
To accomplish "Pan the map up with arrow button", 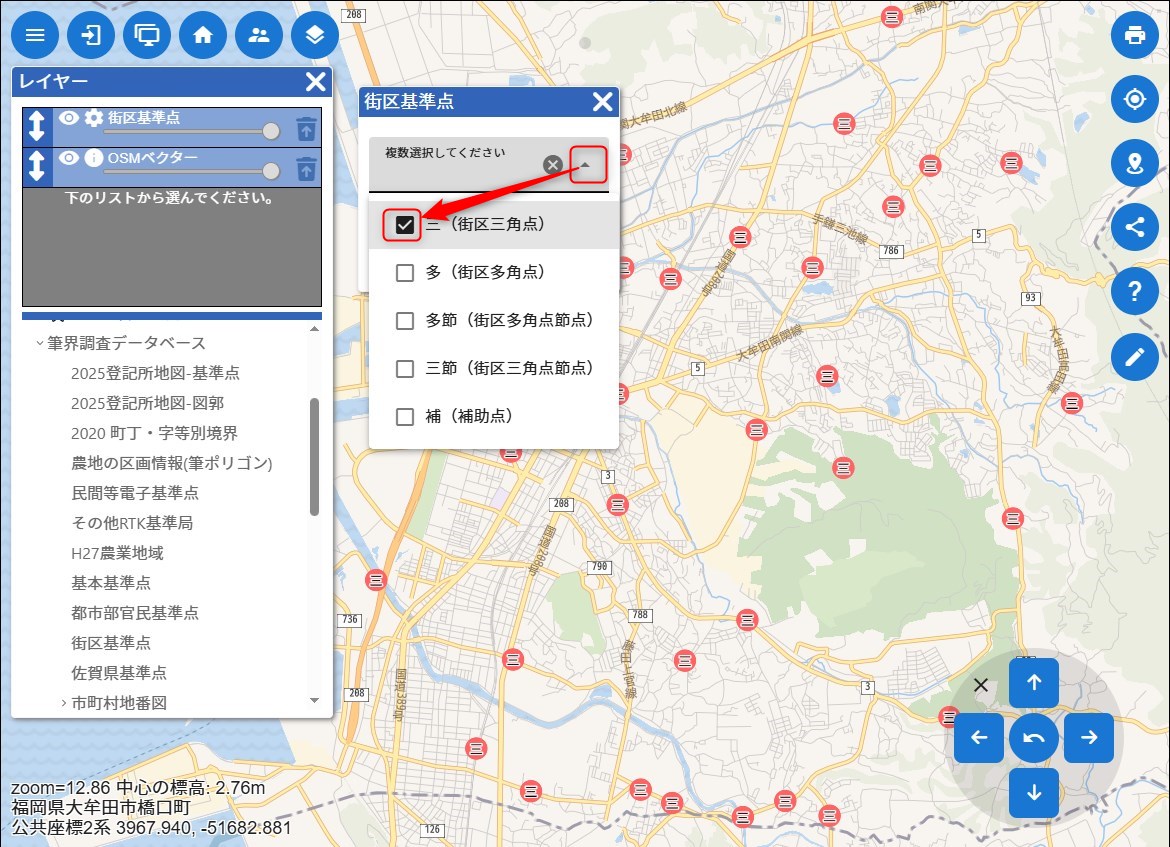I will 1034,683.
